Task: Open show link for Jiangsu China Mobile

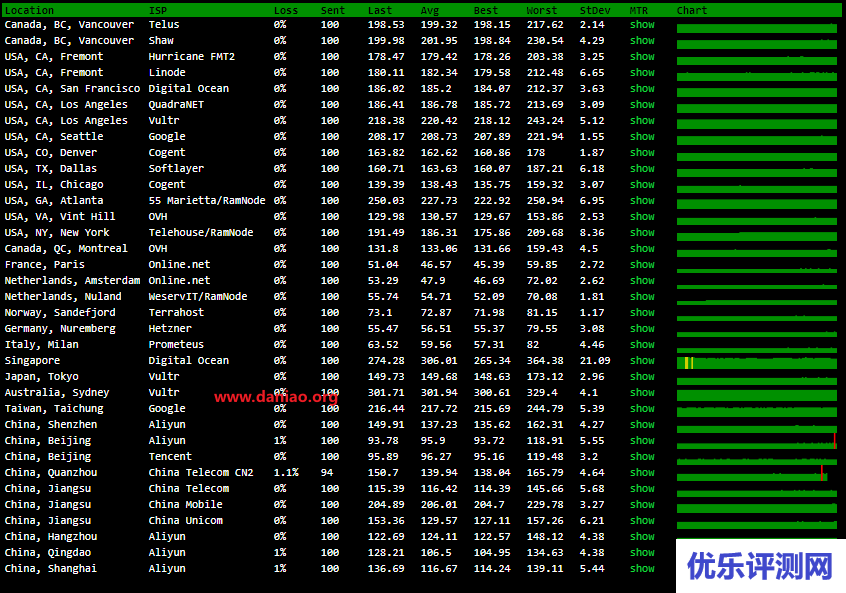Action: coord(642,505)
